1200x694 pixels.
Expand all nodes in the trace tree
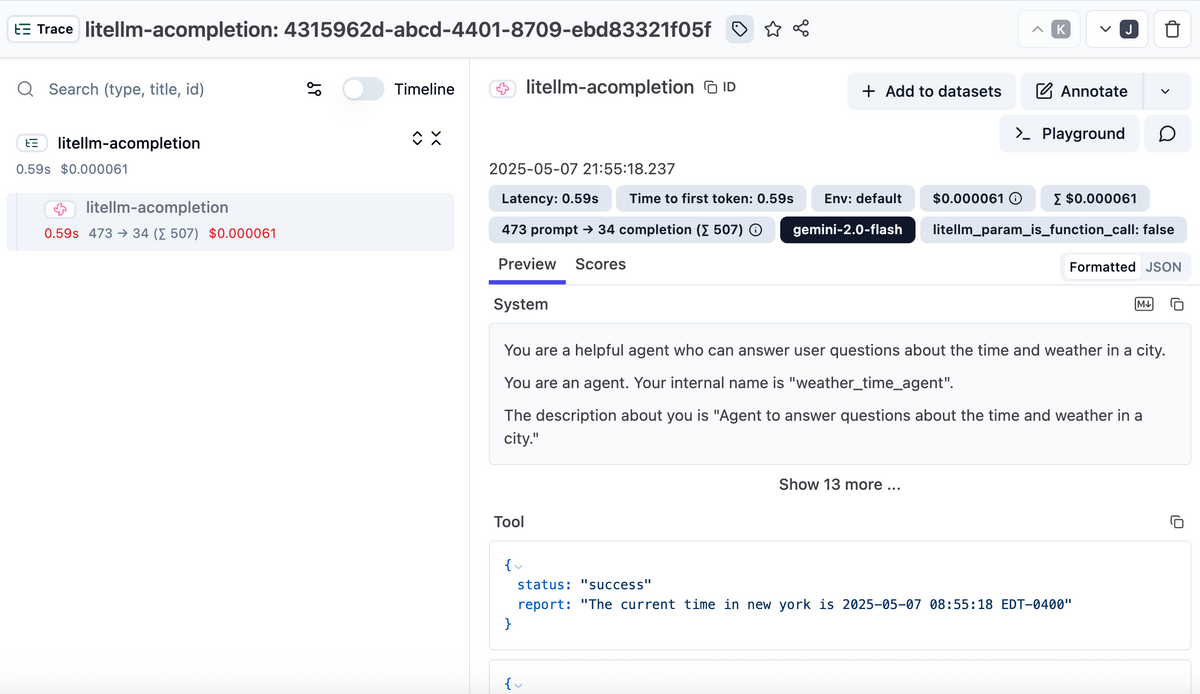point(418,138)
